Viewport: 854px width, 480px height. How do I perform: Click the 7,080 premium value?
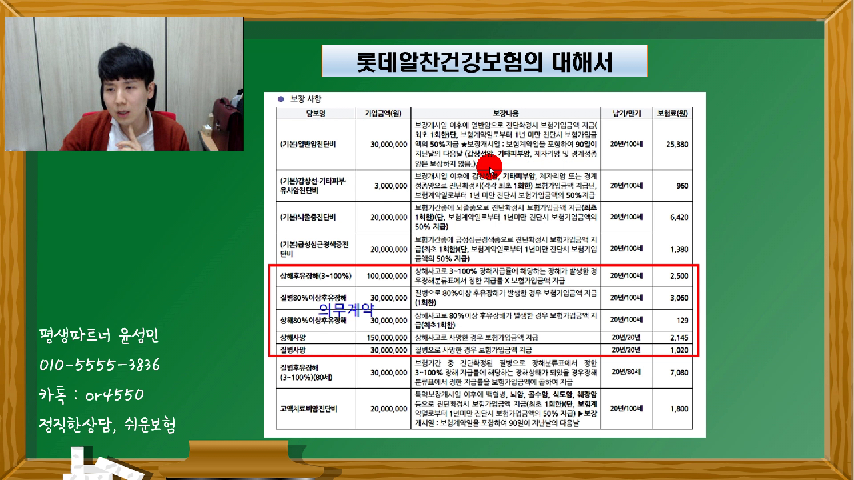click(x=679, y=373)
